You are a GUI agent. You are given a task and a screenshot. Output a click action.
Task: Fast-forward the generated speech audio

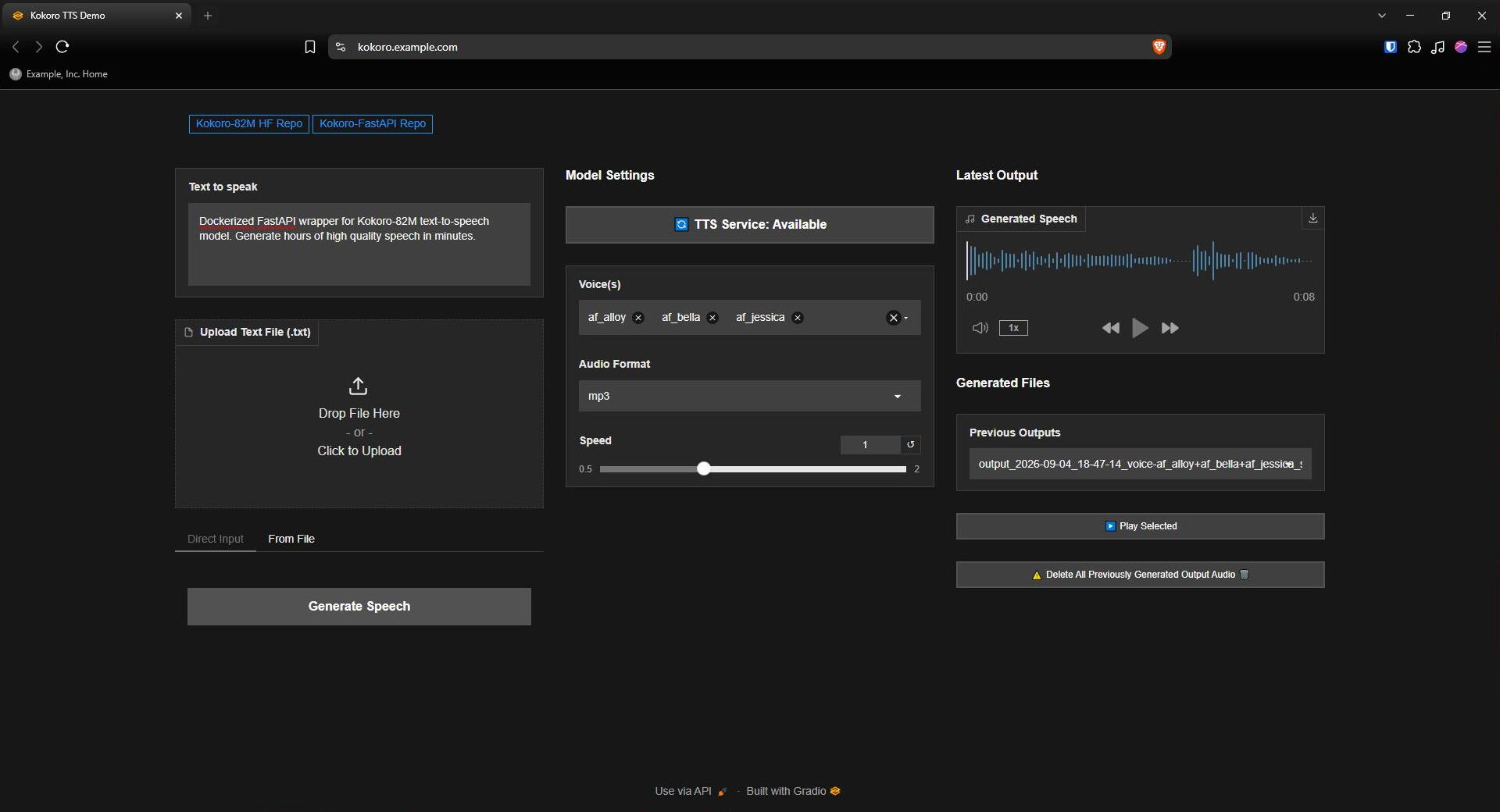(1170, 328)
